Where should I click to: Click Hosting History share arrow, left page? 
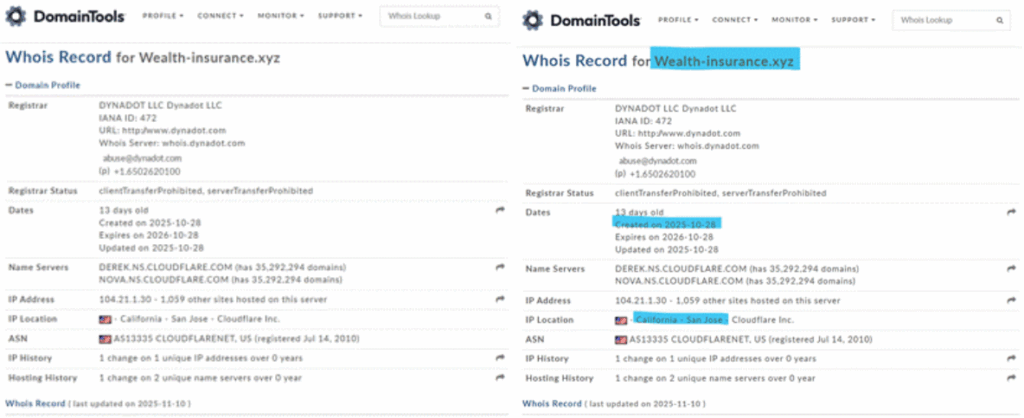(x=500, y=377)
